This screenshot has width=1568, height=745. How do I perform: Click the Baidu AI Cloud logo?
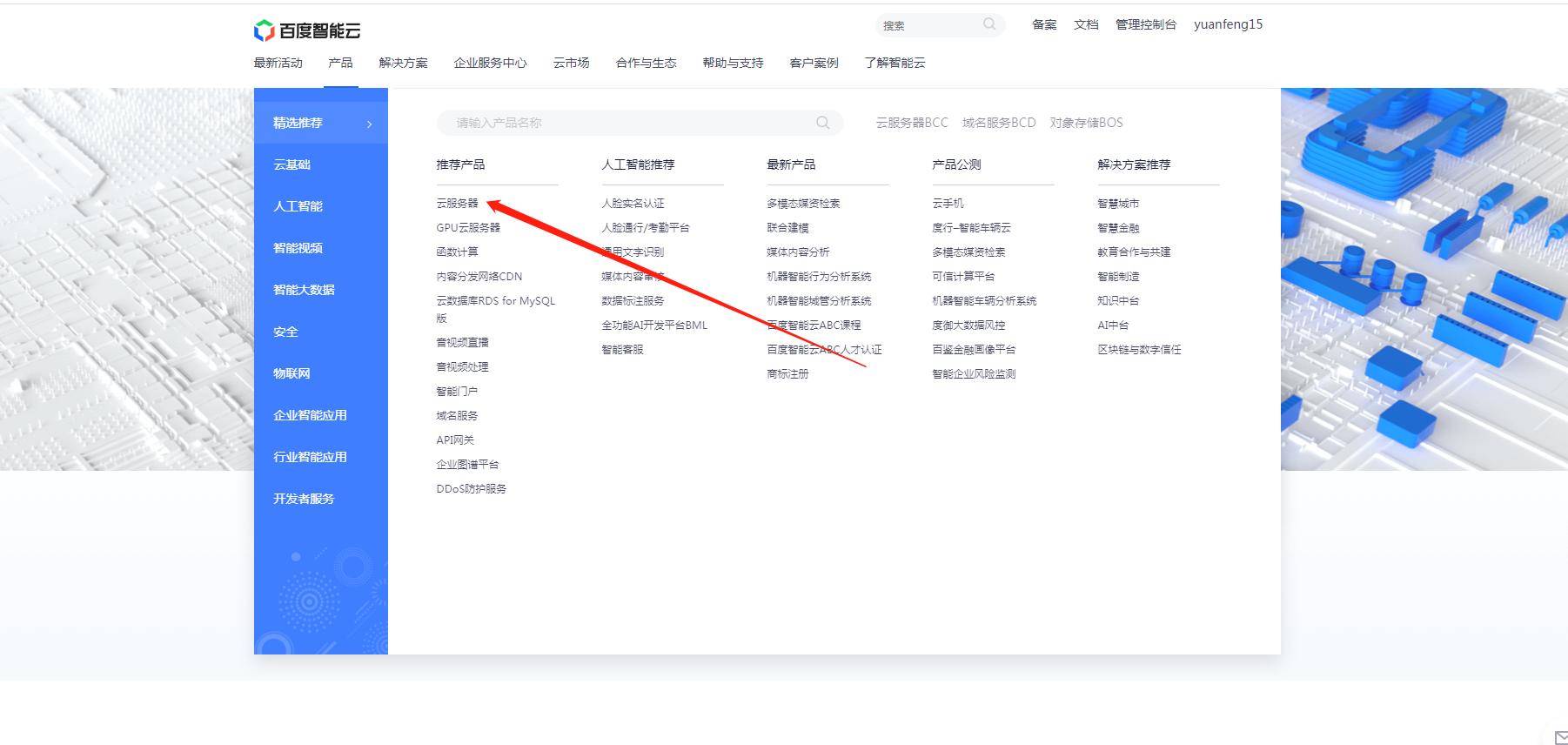(x=307, y=30)
